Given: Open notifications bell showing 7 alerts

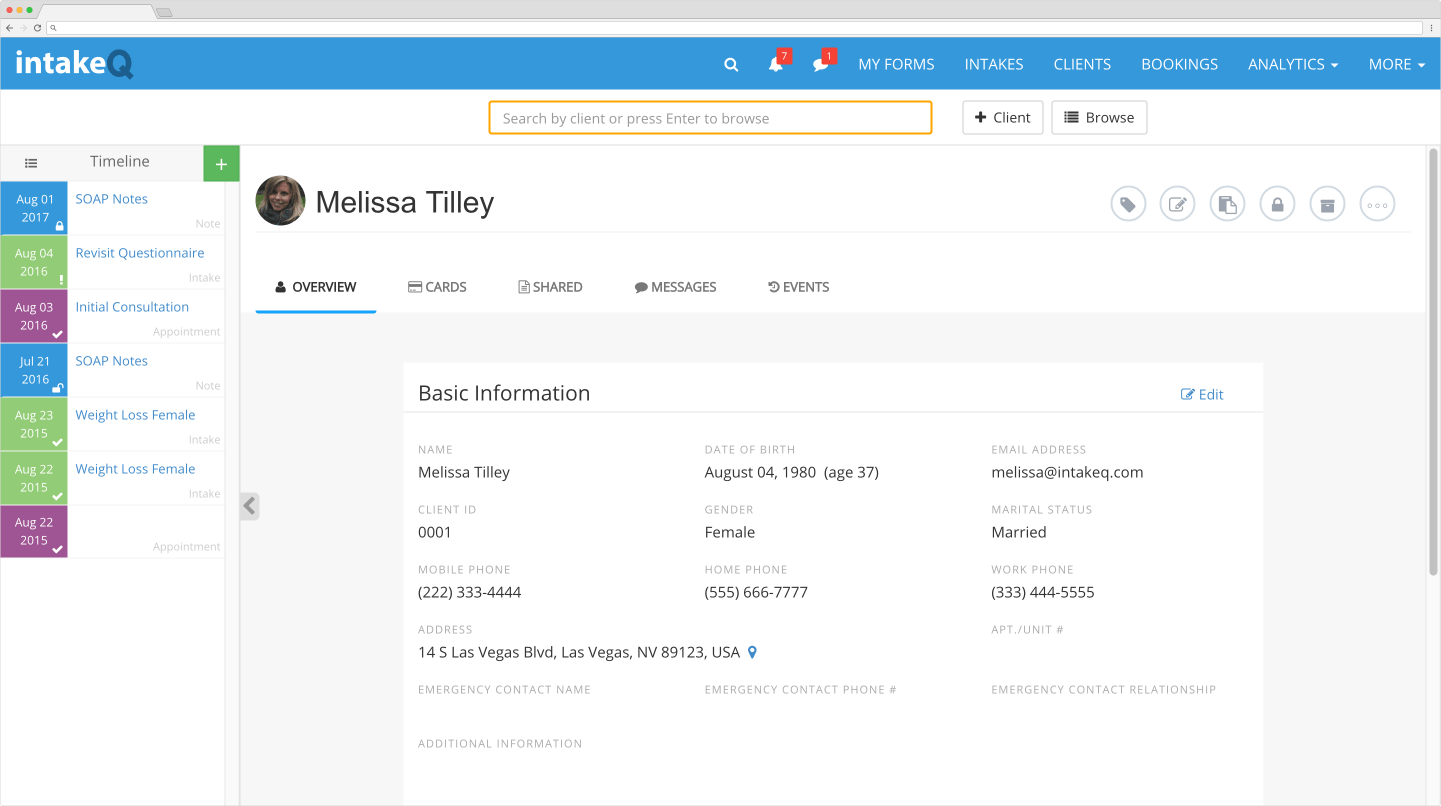Looking at the screenshot, I should tap(775, 64).
